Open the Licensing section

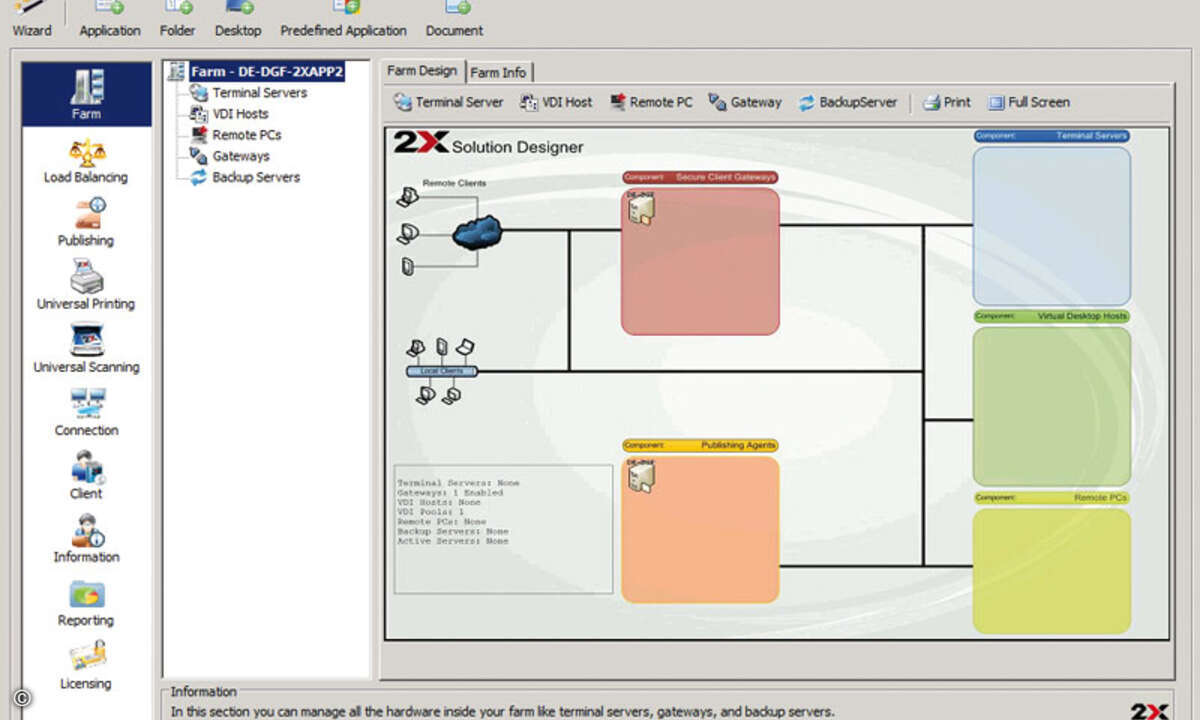tap(86, 666)
